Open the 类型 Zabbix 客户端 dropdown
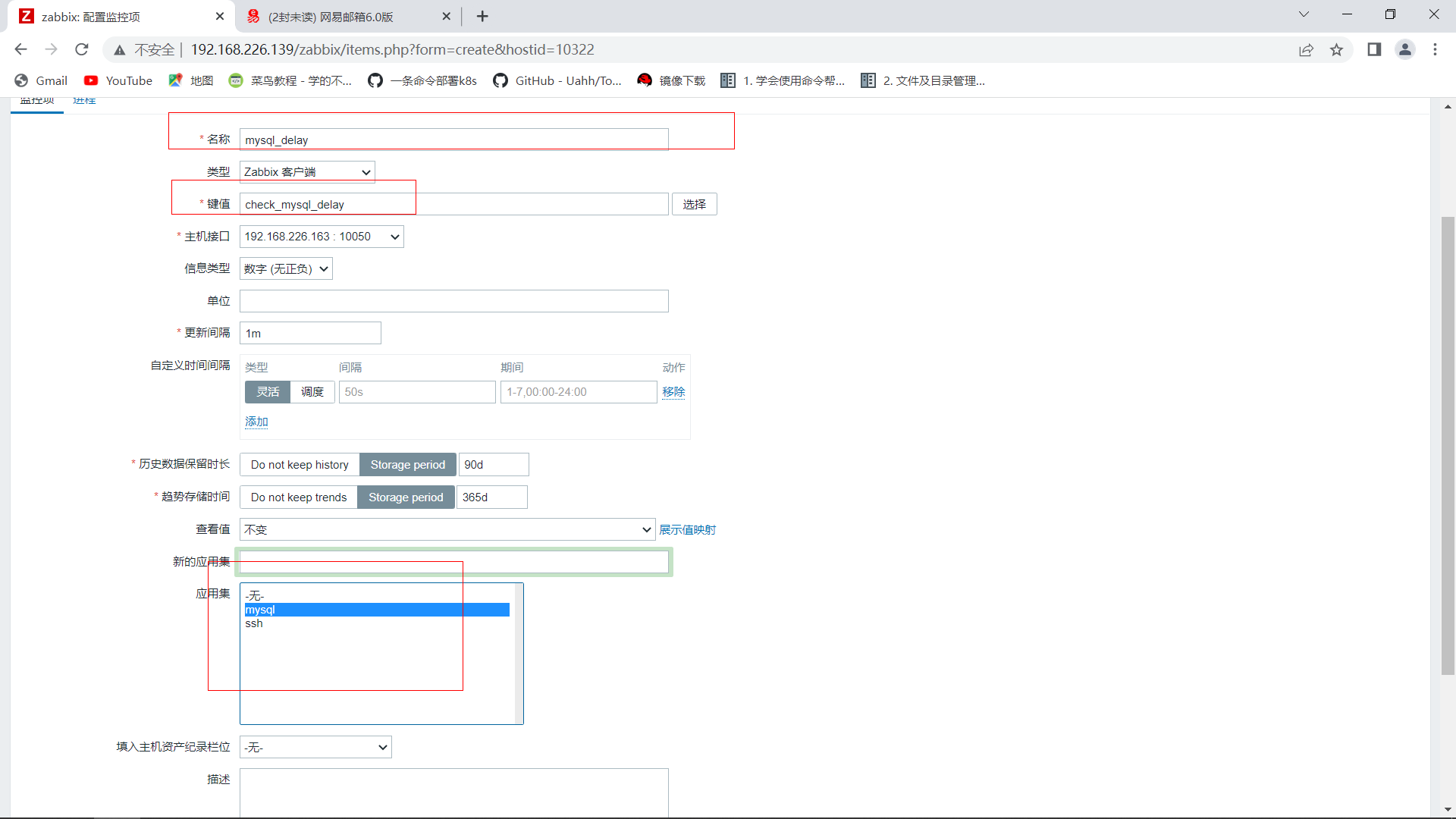1456x819 pixels. click(307, 172)
